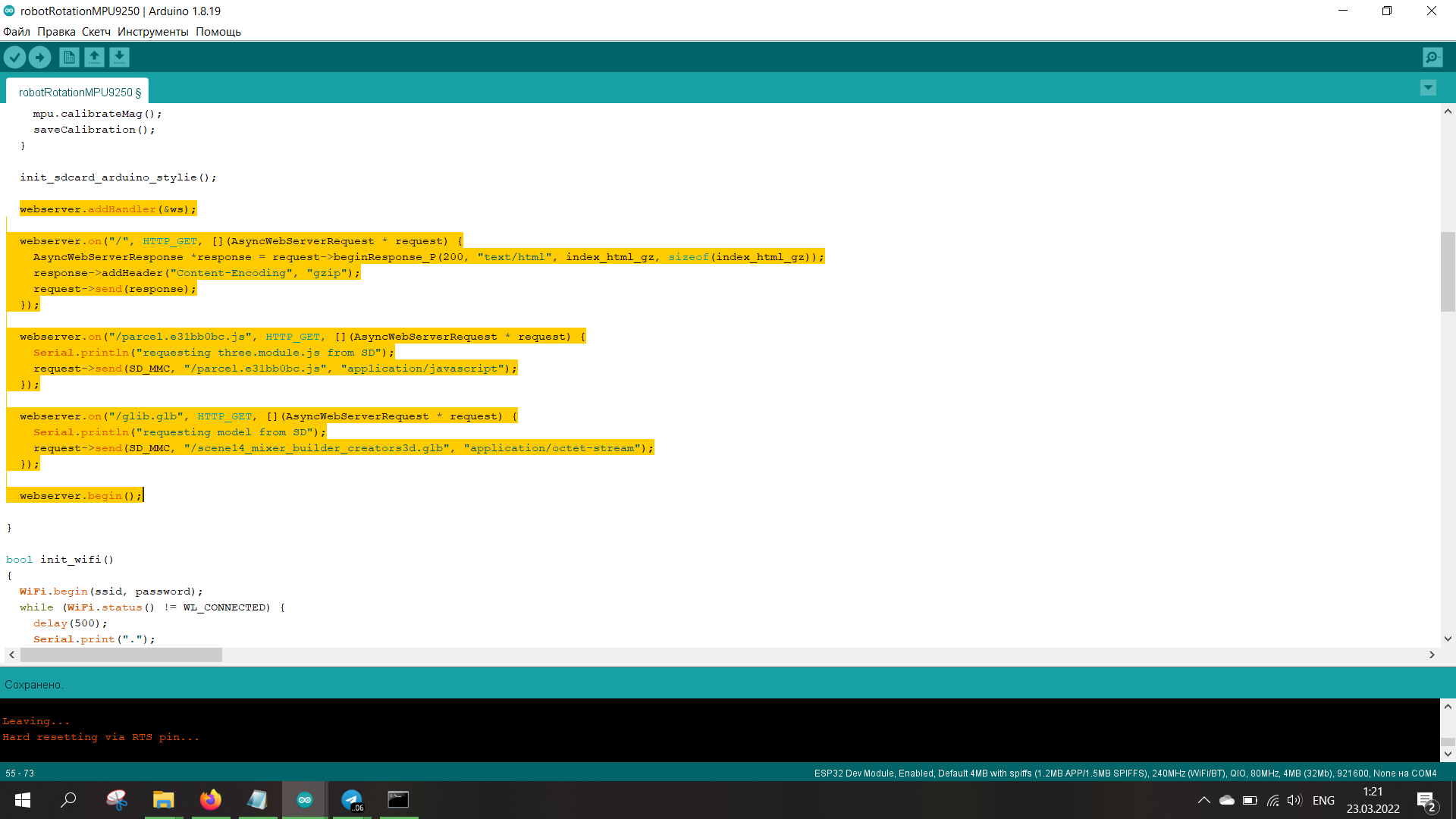
Task: Open Telegram from the taskbar
Action: pos(352,800)
